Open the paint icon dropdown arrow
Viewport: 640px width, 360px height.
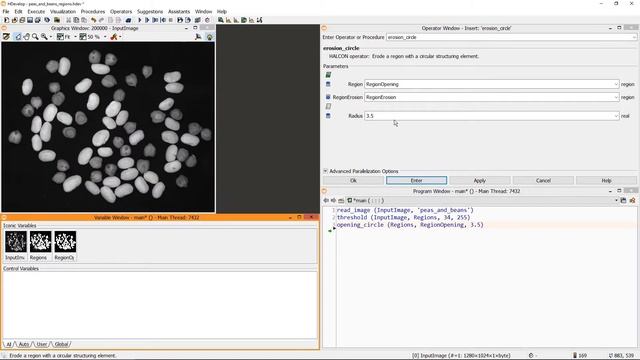pos(120,37)
